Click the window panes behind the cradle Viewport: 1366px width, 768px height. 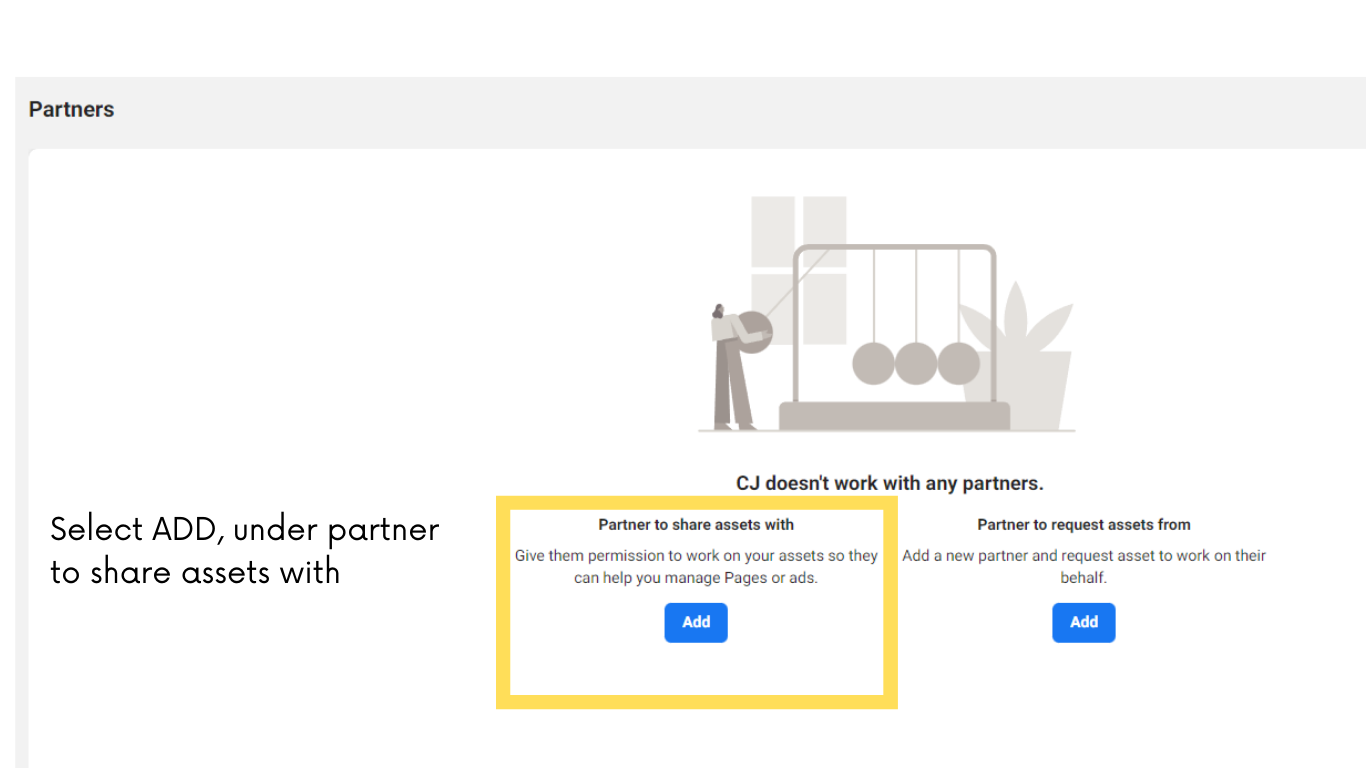799,270
